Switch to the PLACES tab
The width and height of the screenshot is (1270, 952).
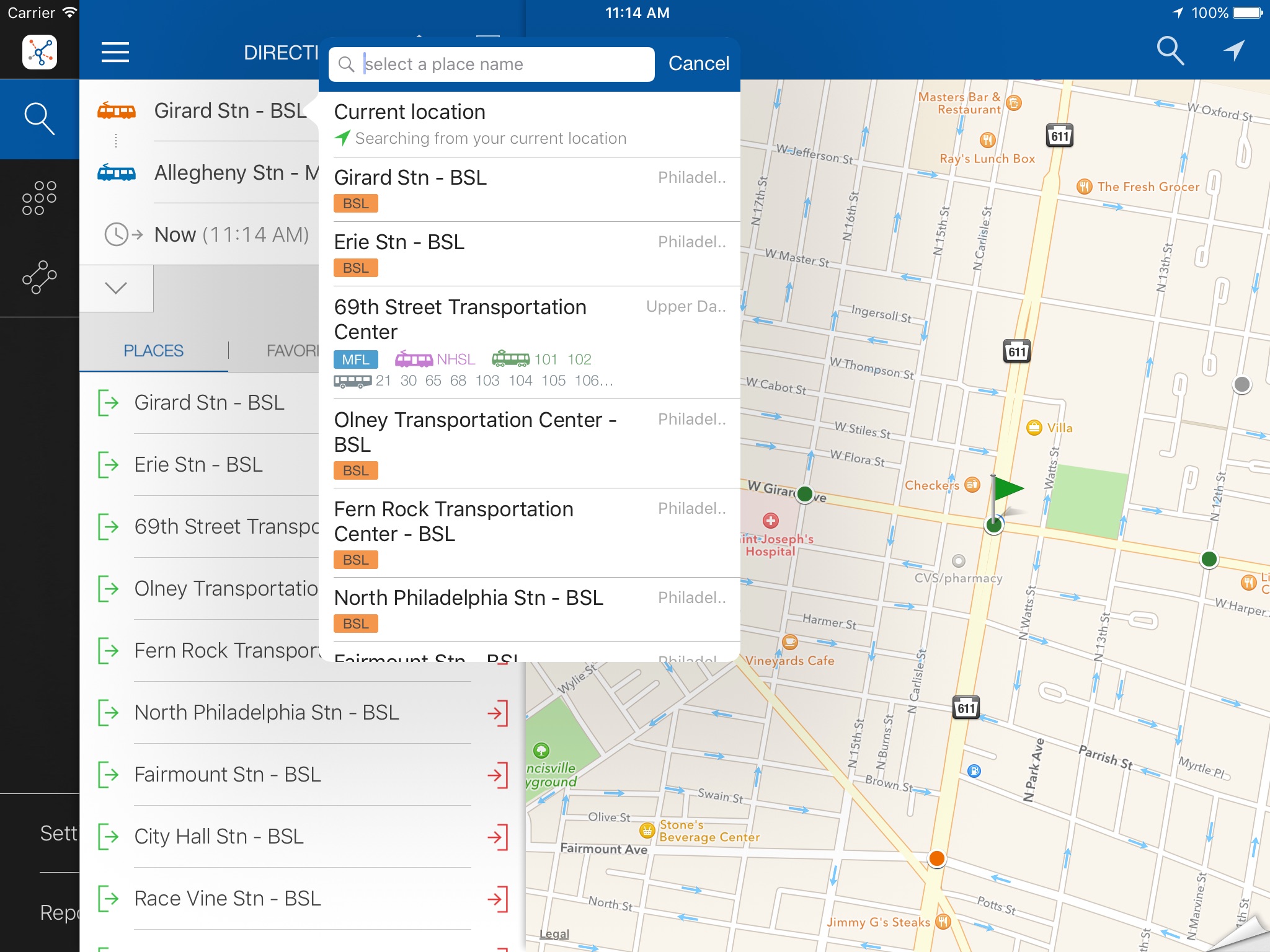pos(153,351)
